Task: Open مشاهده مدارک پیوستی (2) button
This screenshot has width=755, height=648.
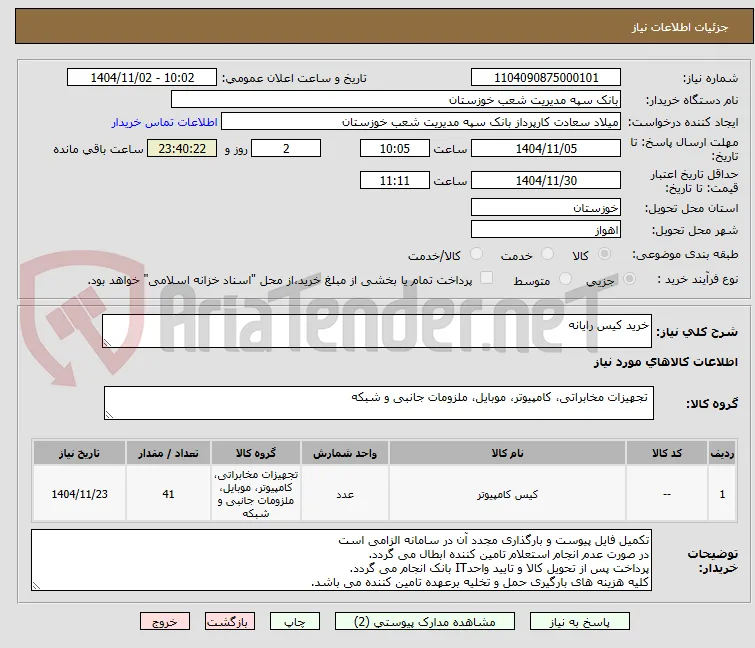Action: point(425,622)
